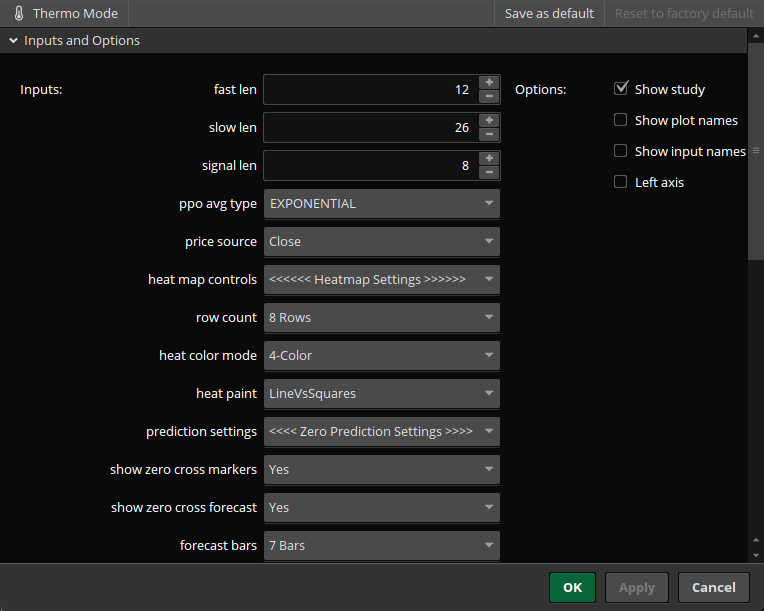Viewport: 764px width, 611px height.
Task: Click the scrollbar up arrow at top
Action: tap(756, 36)
